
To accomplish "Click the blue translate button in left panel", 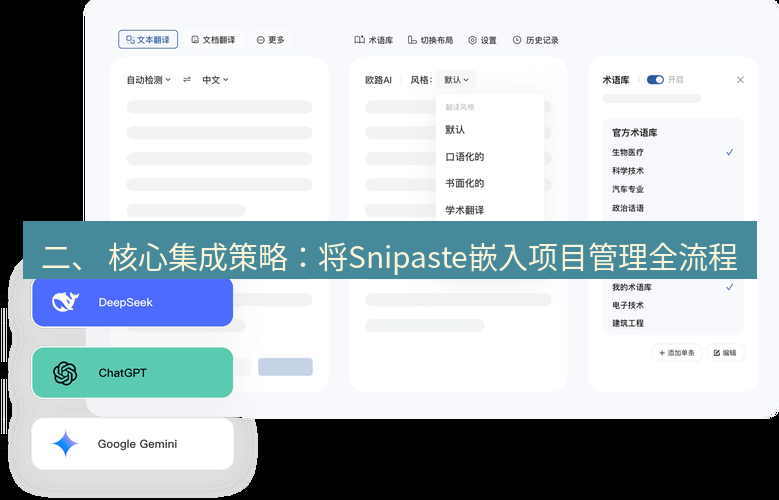I will click(x=285, y=367).
